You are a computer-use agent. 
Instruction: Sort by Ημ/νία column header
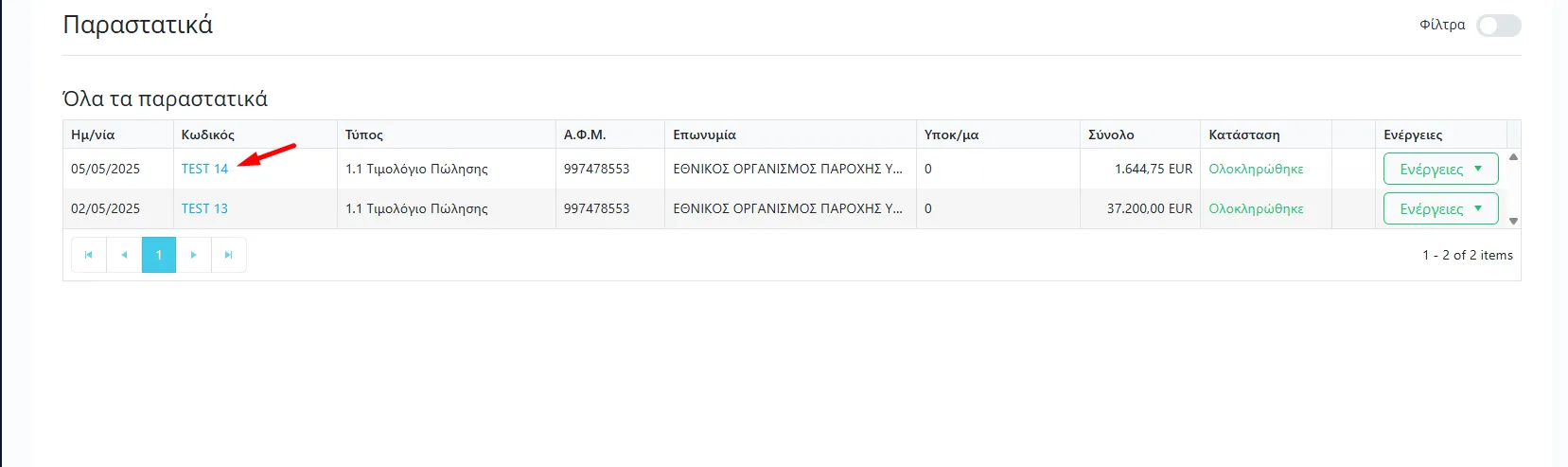(93, 135)
